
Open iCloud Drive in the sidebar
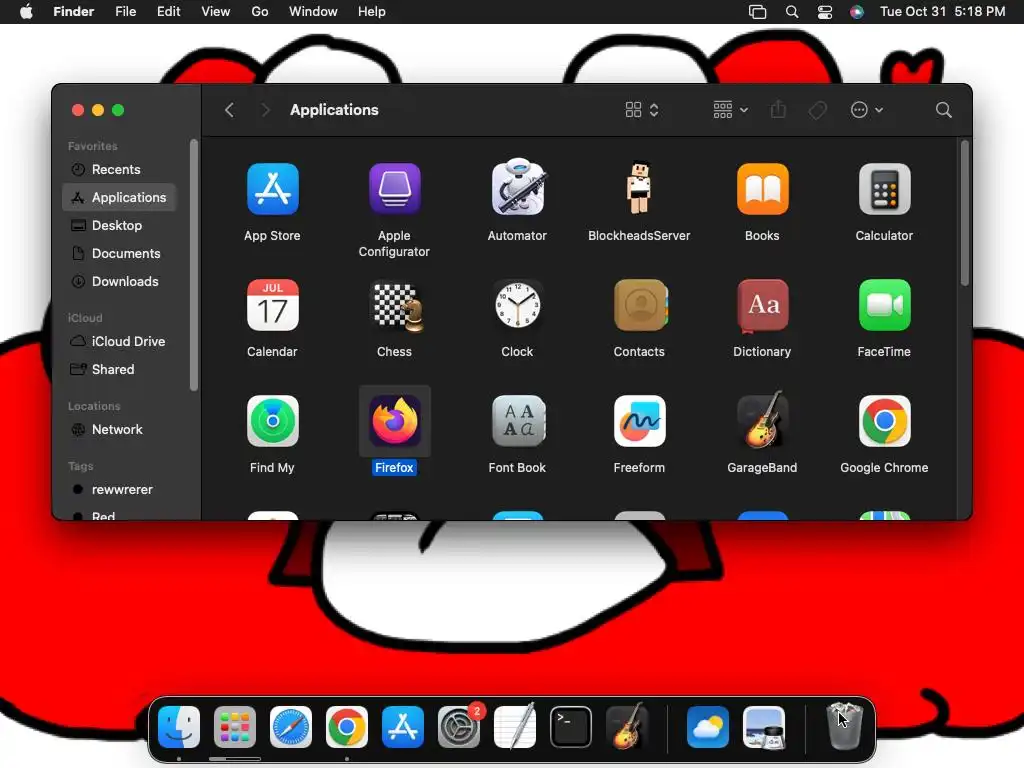(119, 342)
